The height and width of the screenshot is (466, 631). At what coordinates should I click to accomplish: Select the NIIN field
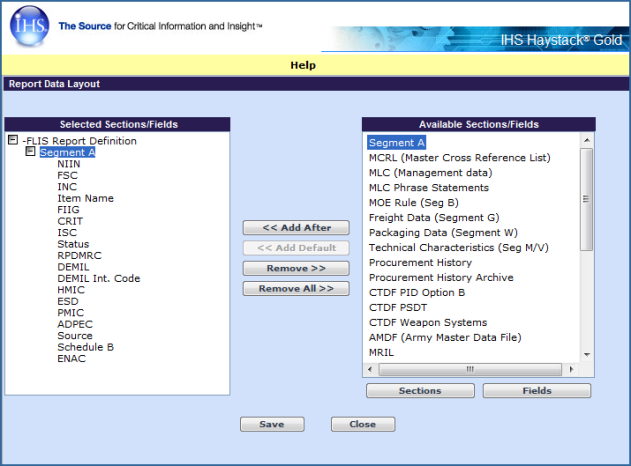69,164
